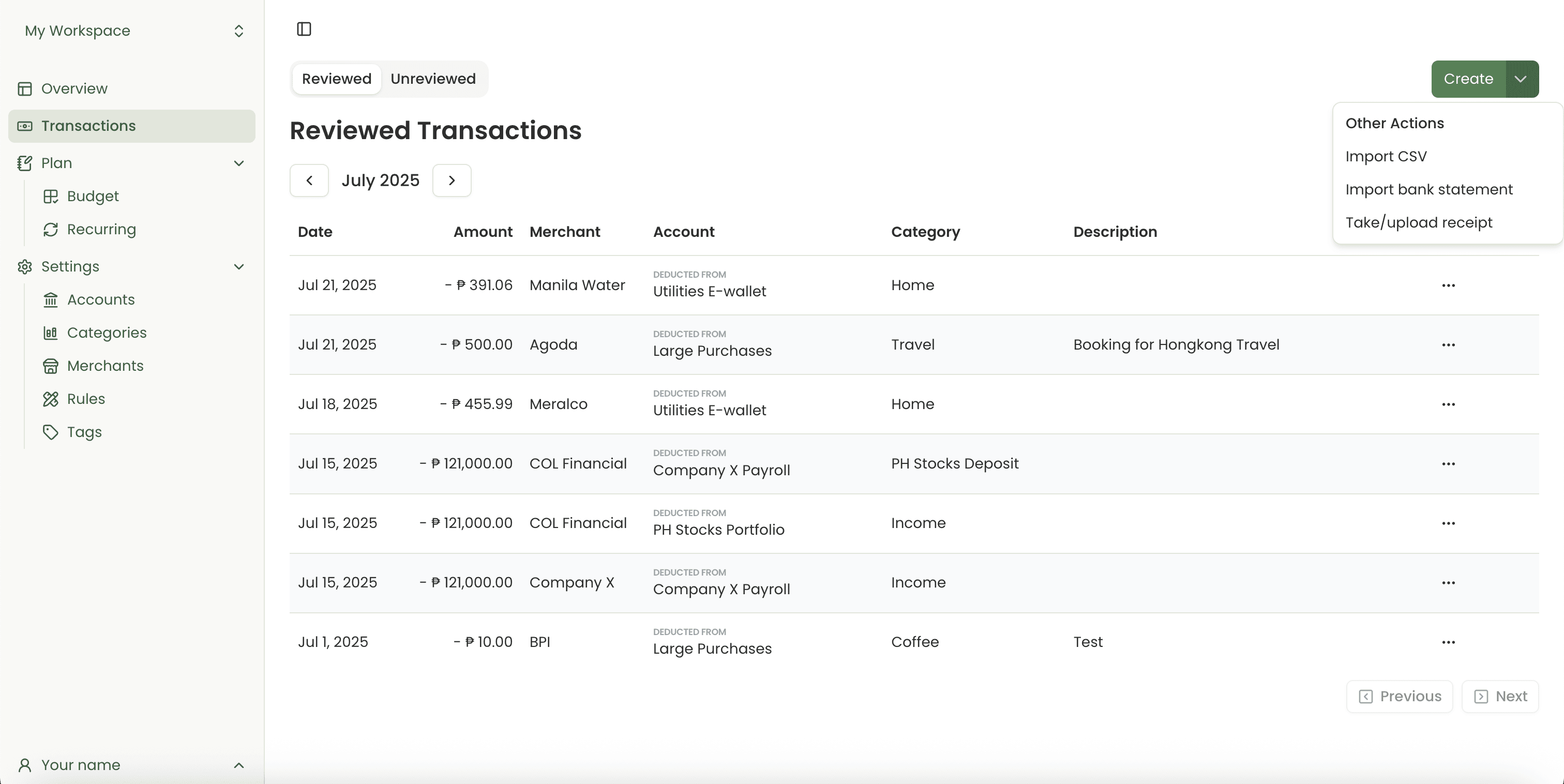The height and width of the screenshot is (784, 1564).
Task: Choose Import bank statement option
Action: point(1428,189)
